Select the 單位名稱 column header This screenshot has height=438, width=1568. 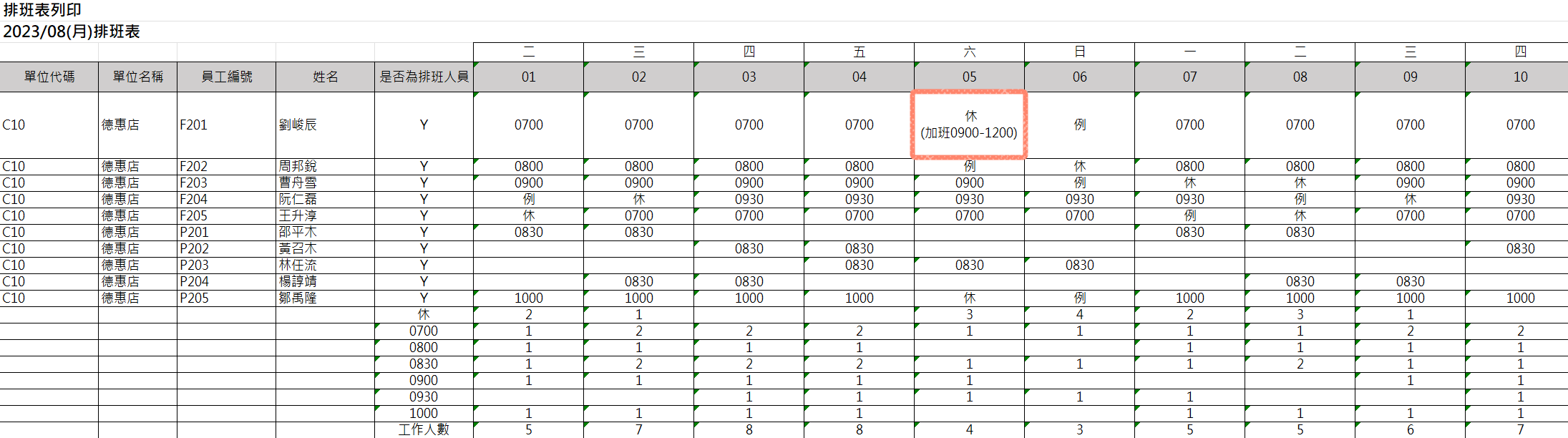click(137, 77)
